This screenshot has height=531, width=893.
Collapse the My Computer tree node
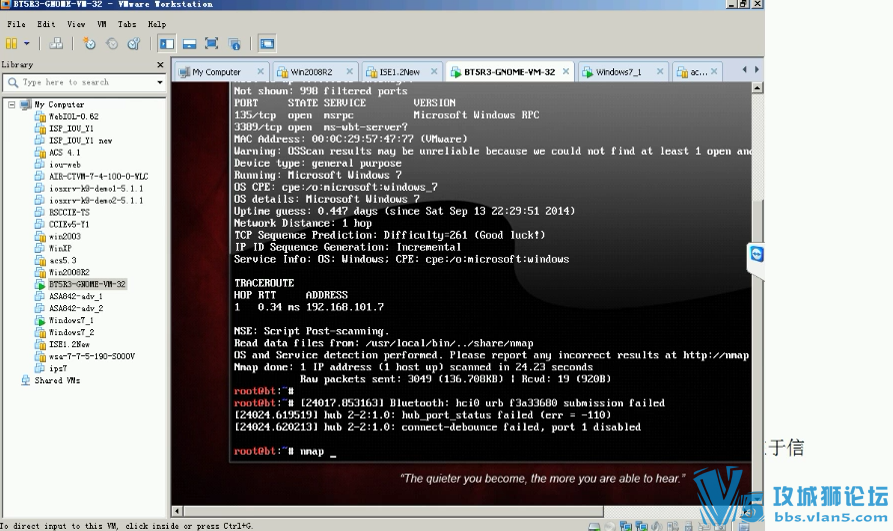point(11,104)
